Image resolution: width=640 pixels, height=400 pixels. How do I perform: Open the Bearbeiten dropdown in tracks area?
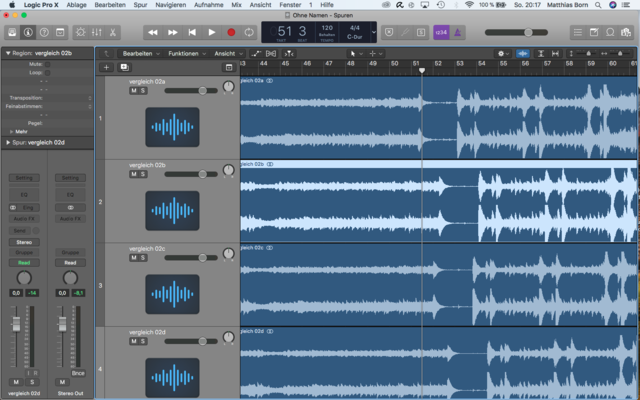[141, 53]
